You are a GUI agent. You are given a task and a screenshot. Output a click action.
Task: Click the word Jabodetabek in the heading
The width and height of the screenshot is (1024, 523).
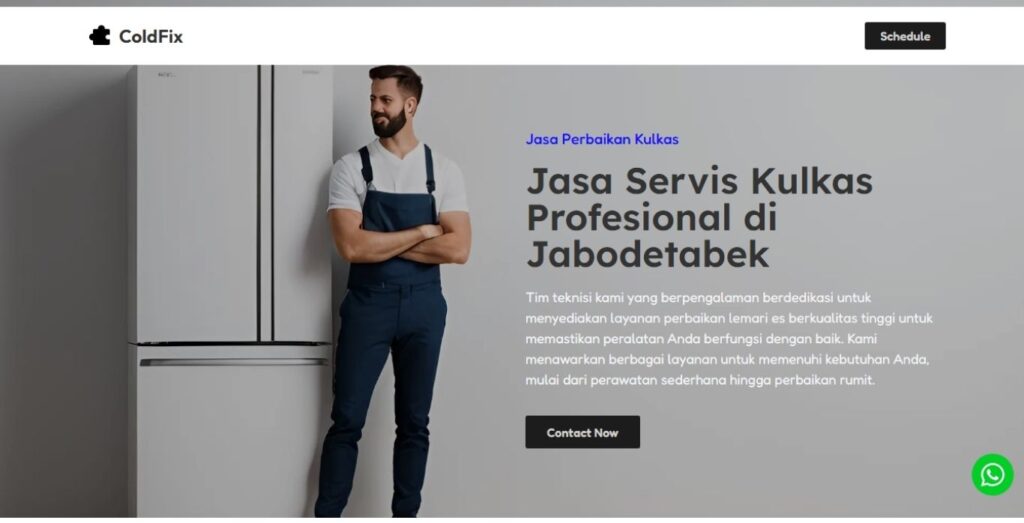pos(648,255)
